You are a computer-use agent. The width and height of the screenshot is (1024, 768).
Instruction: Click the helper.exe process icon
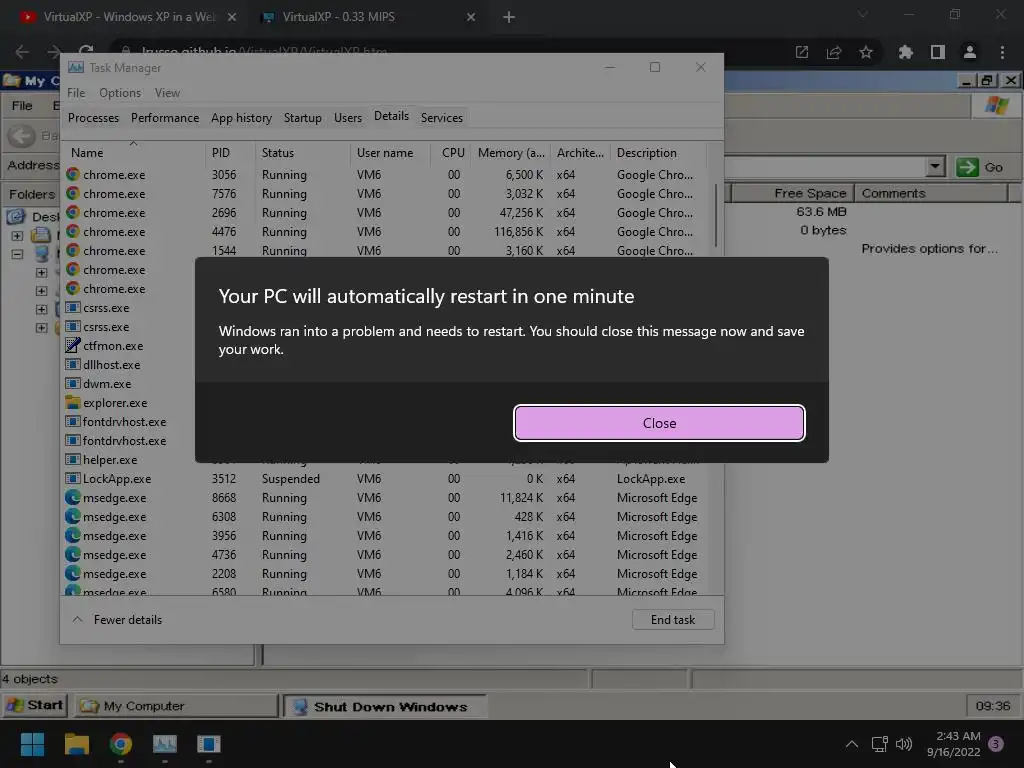pyautogui.click(x=72, y=459)
